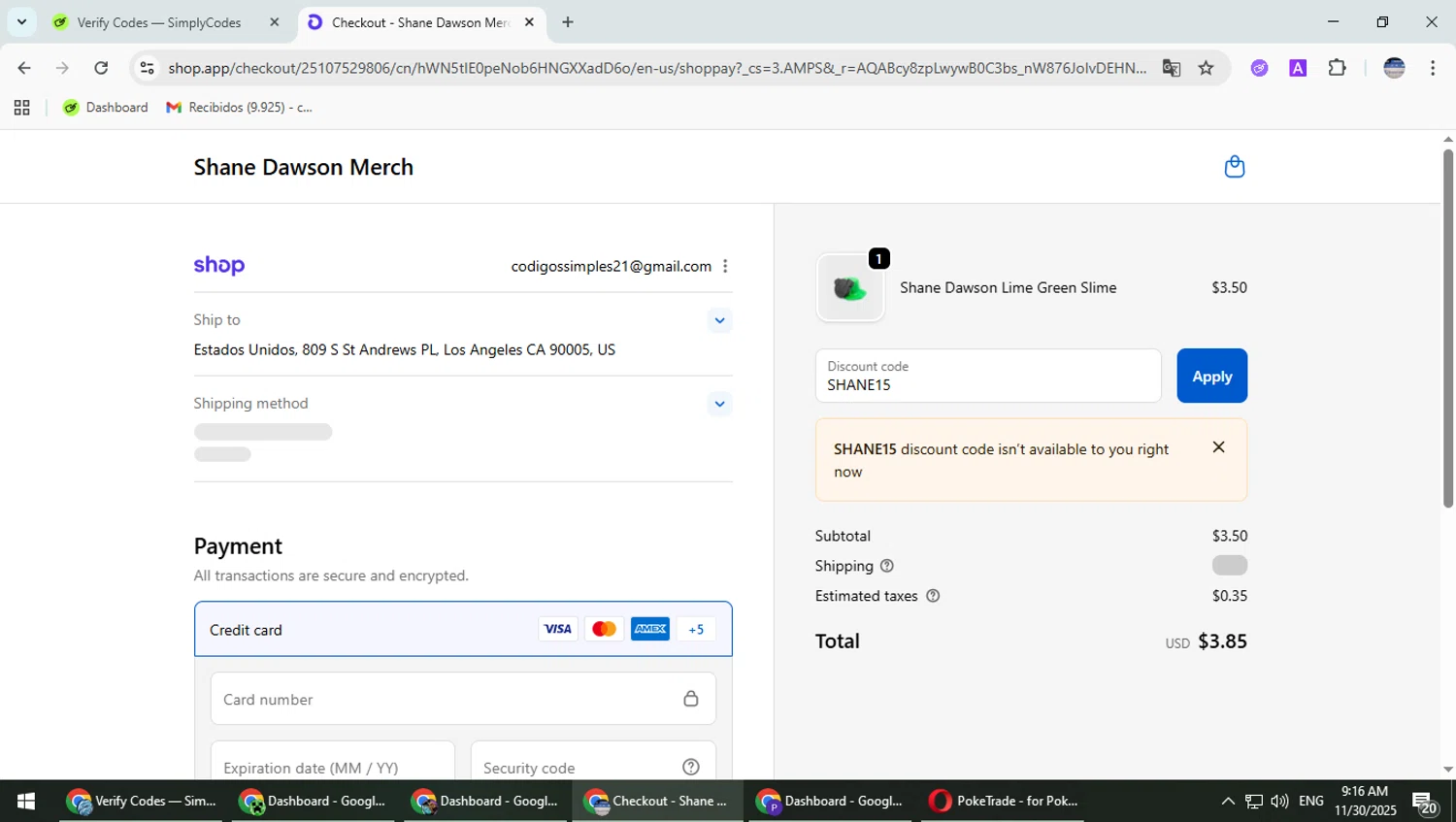This screenshot has width=1456, height=822.
Task: Open the volume control in tray
Action: point(1279,801)
